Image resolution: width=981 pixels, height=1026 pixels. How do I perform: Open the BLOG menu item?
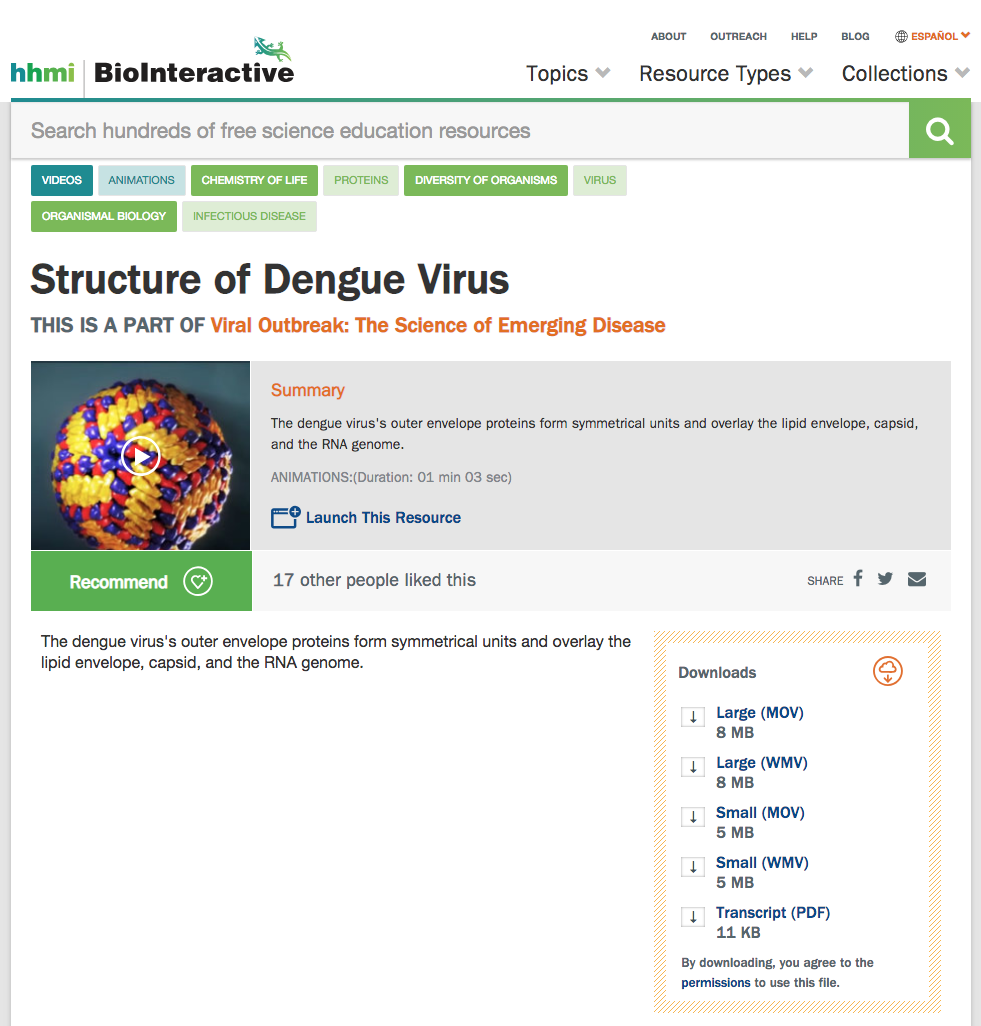pyautogui.click(x=855, y=36)
